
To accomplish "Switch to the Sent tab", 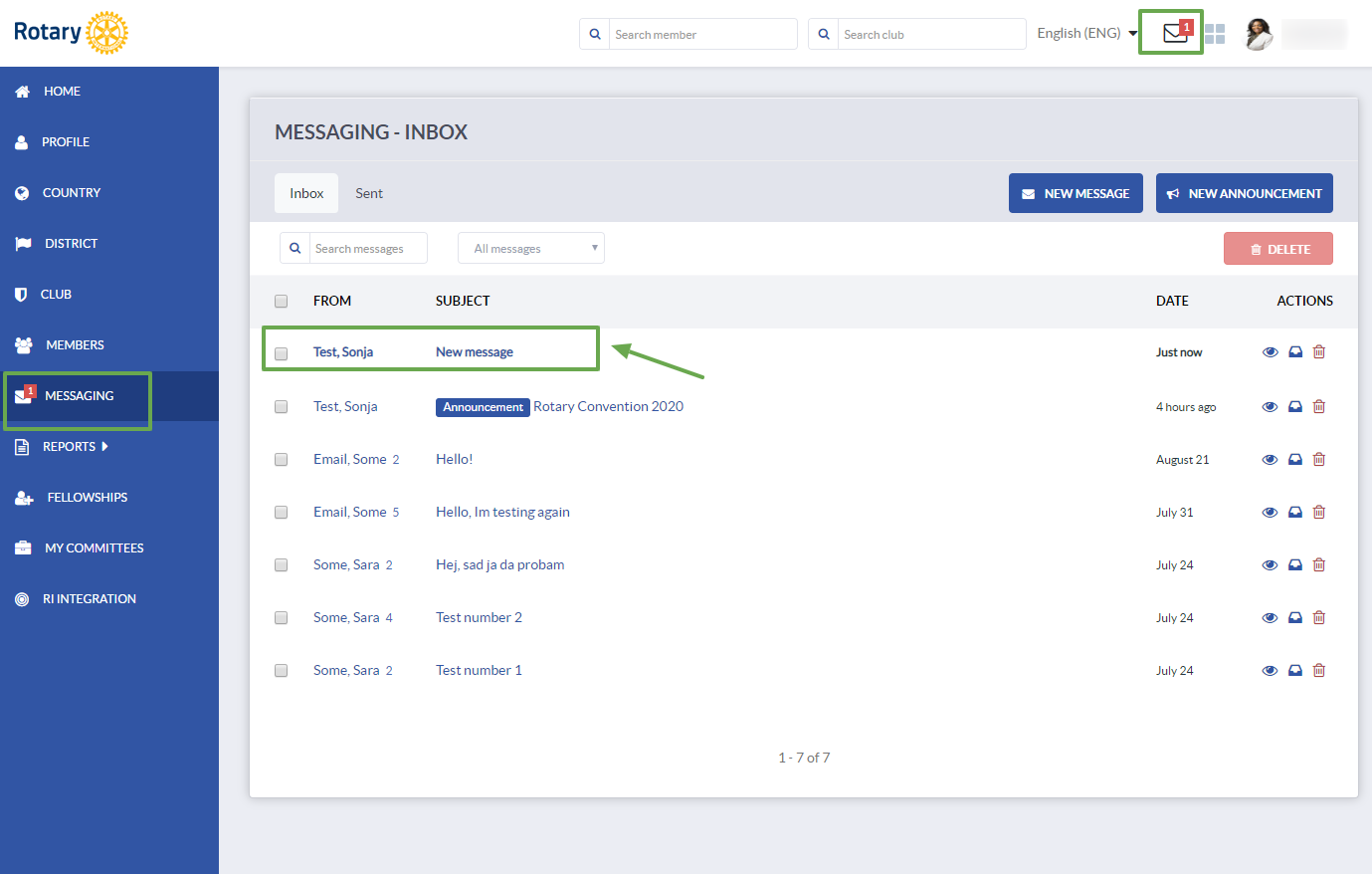I will click(369, 193).
